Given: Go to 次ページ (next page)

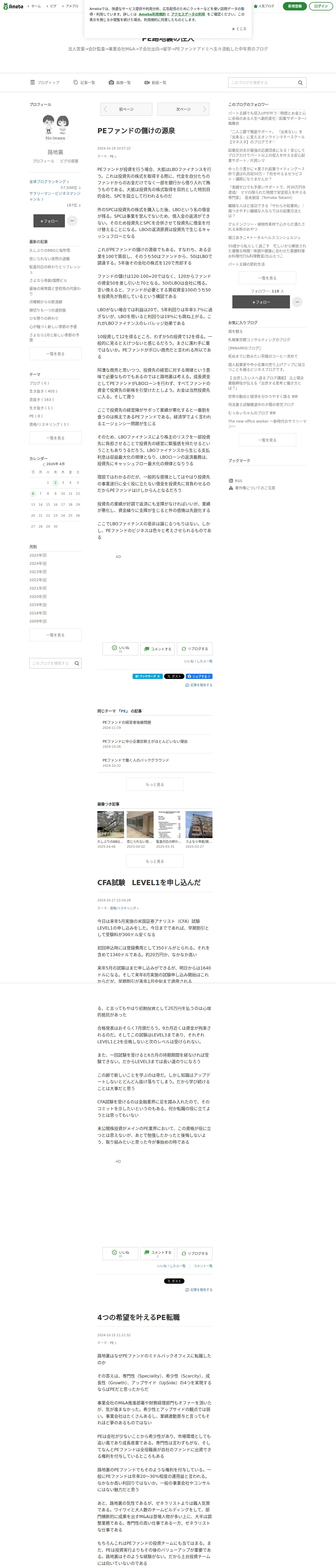Looking at the screenshot, I should pos(183,109).
